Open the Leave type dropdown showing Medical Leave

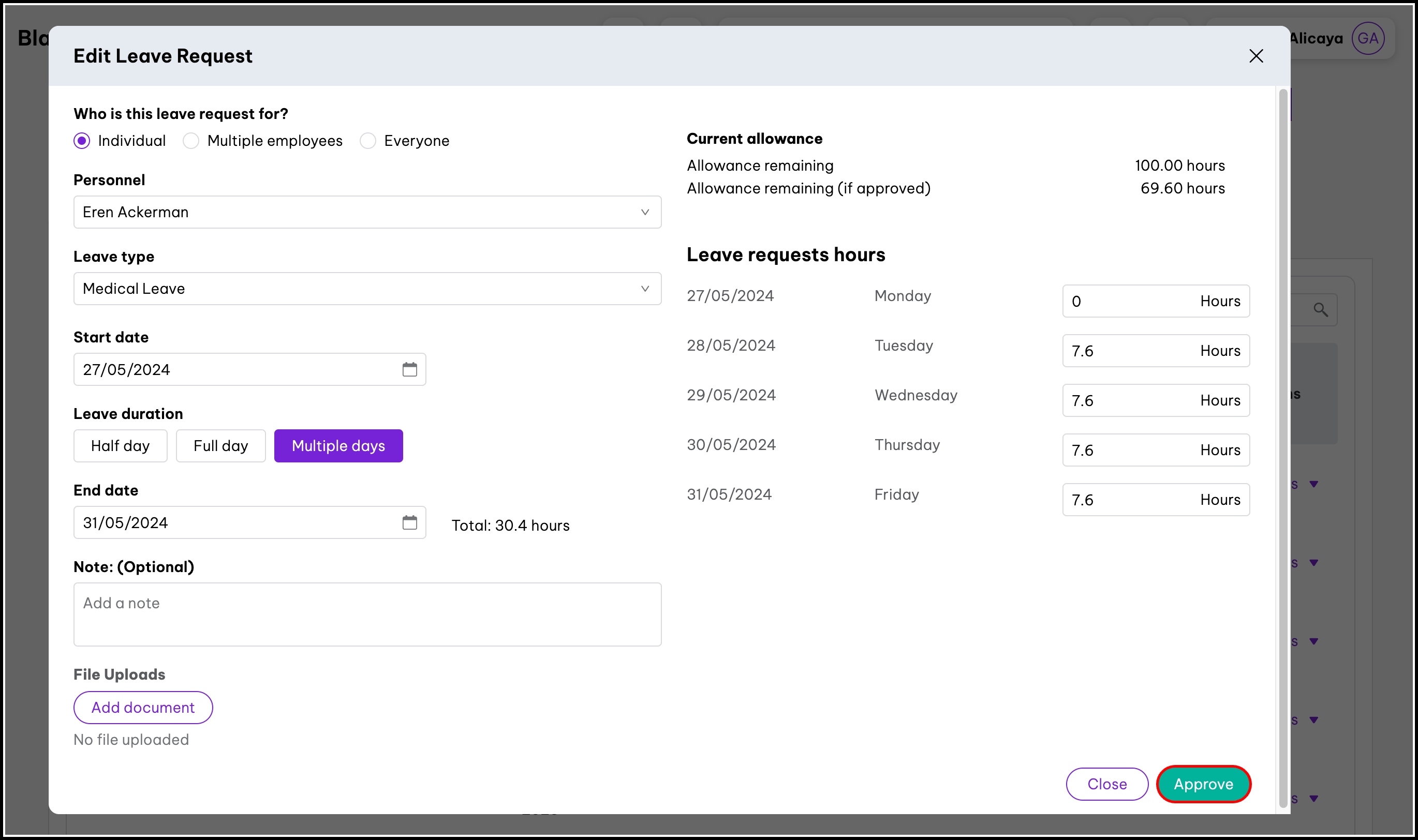[x=367, y=289]
